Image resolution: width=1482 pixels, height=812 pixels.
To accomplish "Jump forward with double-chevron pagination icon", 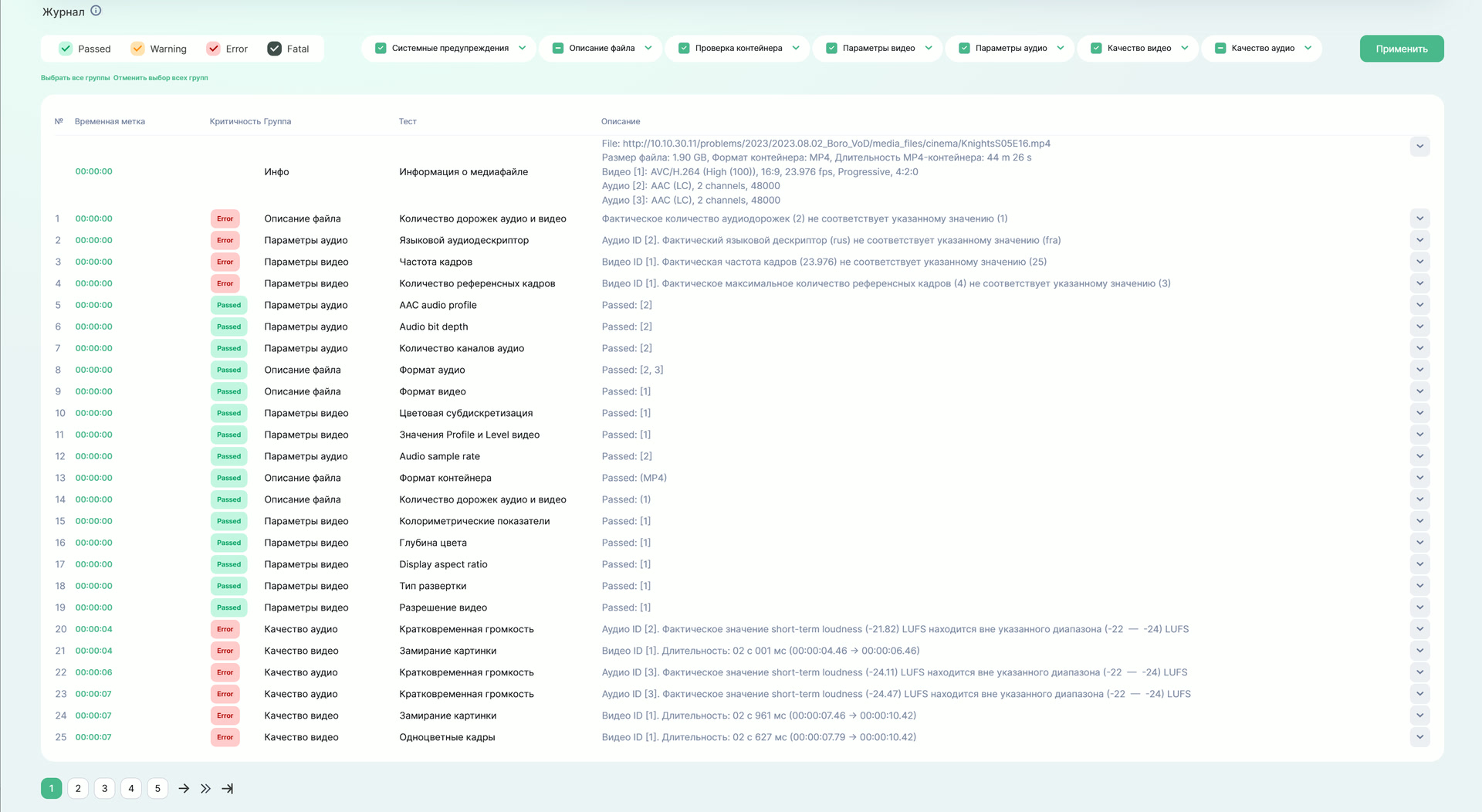I will point(205,788).
